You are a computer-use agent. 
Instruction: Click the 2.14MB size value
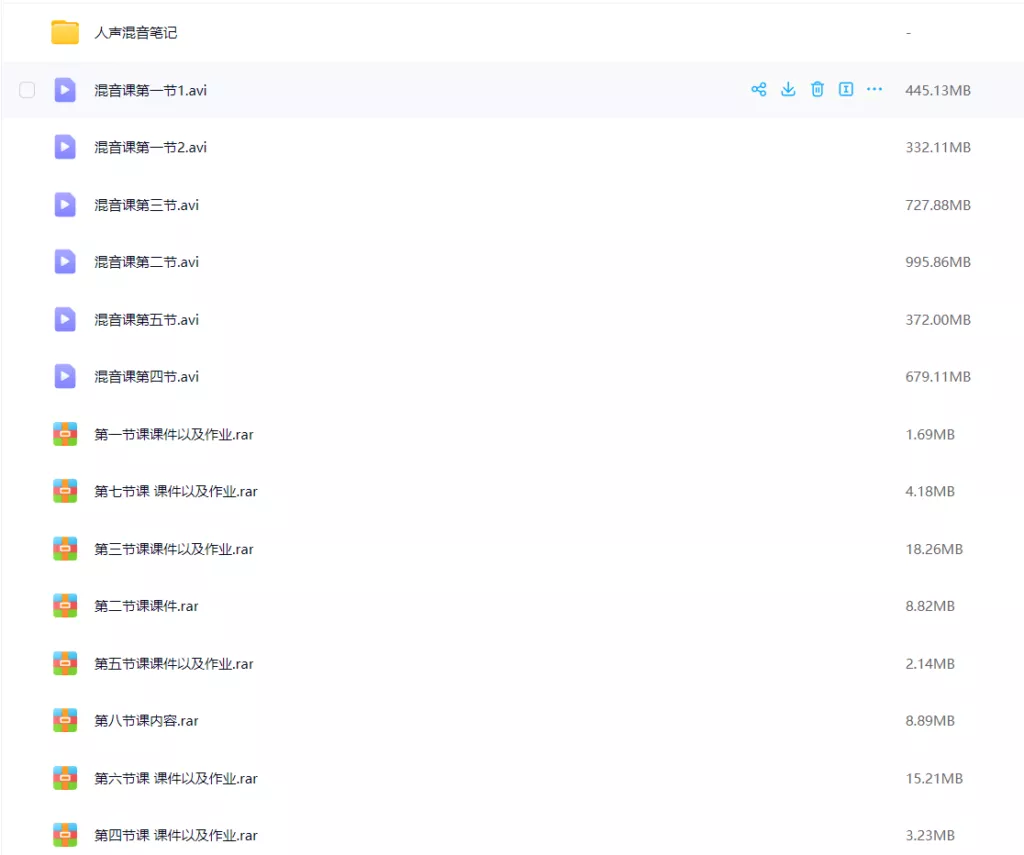coord(930,664)
